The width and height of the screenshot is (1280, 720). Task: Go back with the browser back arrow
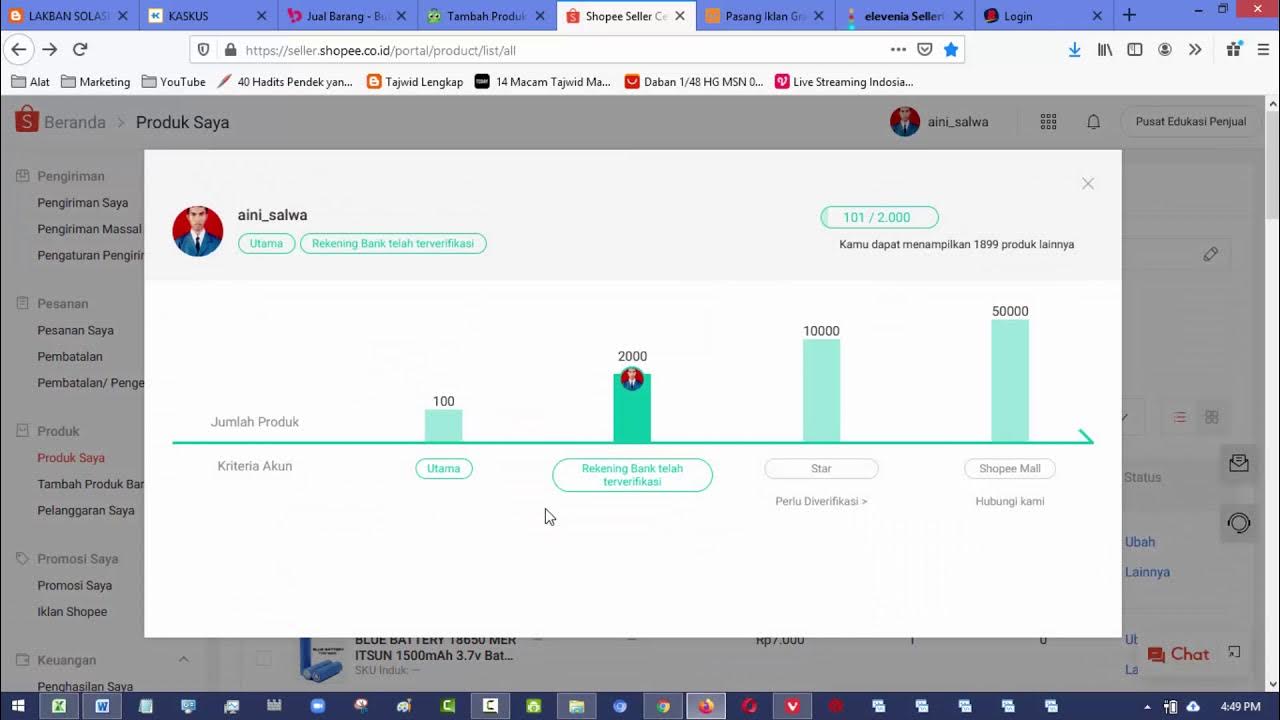coord(18,49)
